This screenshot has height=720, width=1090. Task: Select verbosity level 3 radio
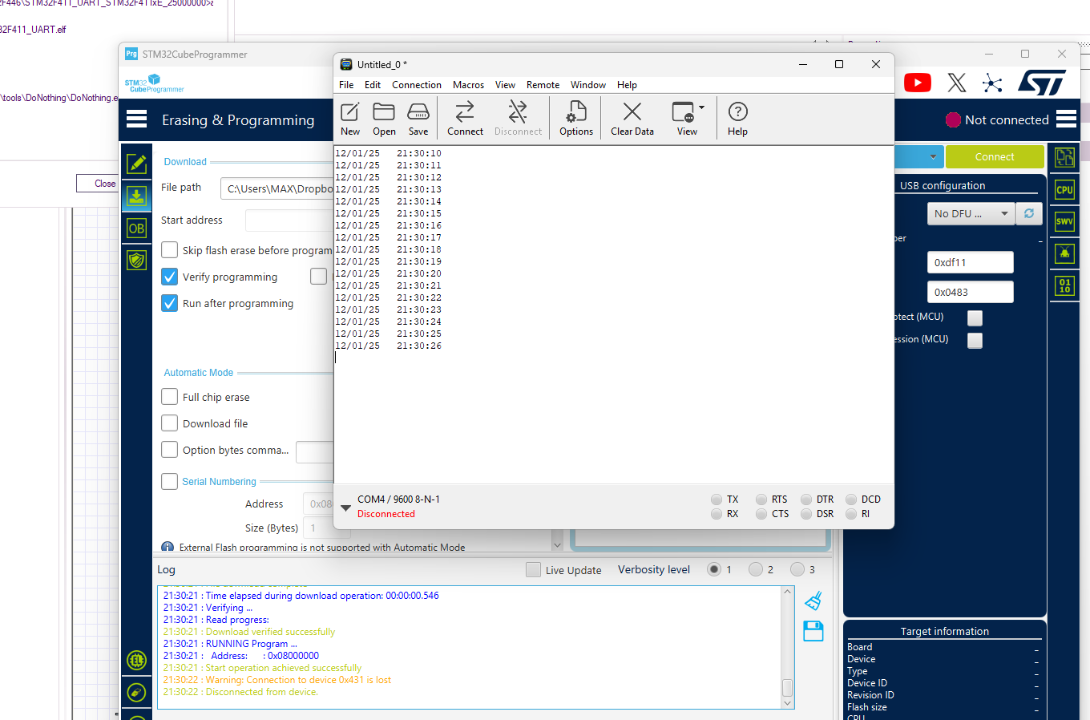pyautogui.click(x=797, y=570)
